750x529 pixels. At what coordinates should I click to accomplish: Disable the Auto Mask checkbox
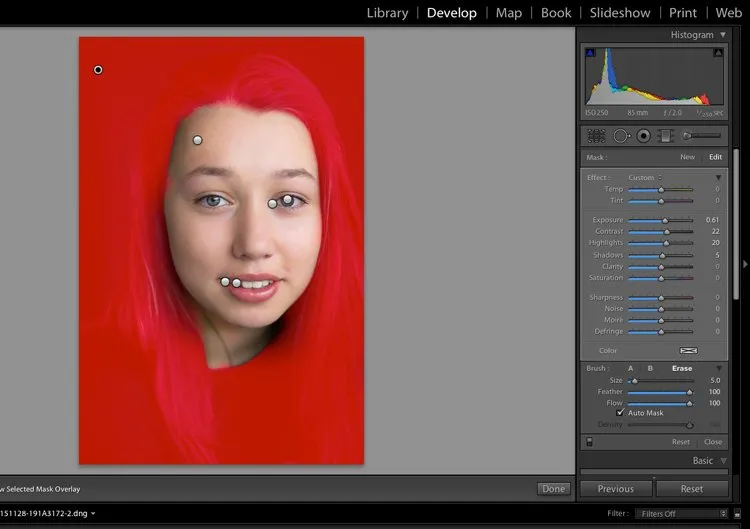[620, 412]
